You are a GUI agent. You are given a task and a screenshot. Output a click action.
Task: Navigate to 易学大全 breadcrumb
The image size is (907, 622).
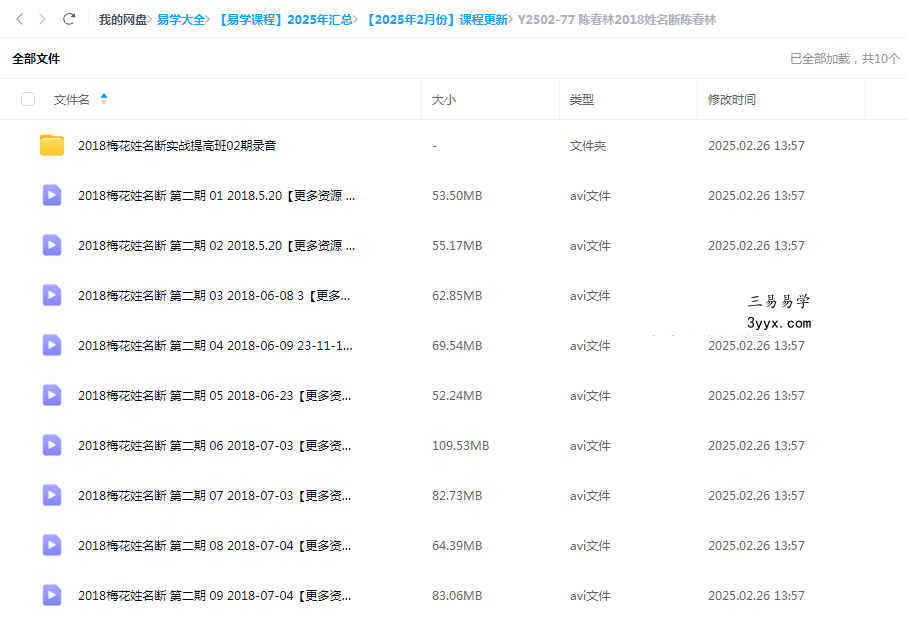point(181,20)
